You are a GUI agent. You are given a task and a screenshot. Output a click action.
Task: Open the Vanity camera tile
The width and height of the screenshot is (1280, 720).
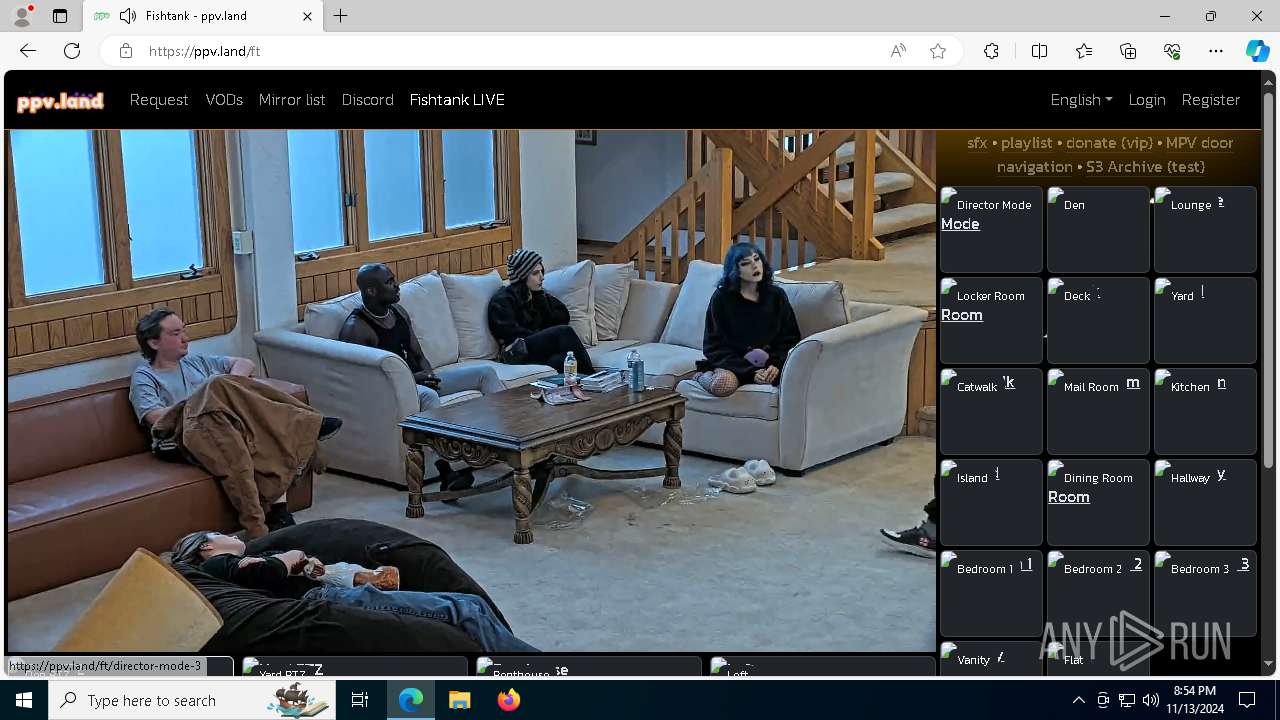pos(991,658)
